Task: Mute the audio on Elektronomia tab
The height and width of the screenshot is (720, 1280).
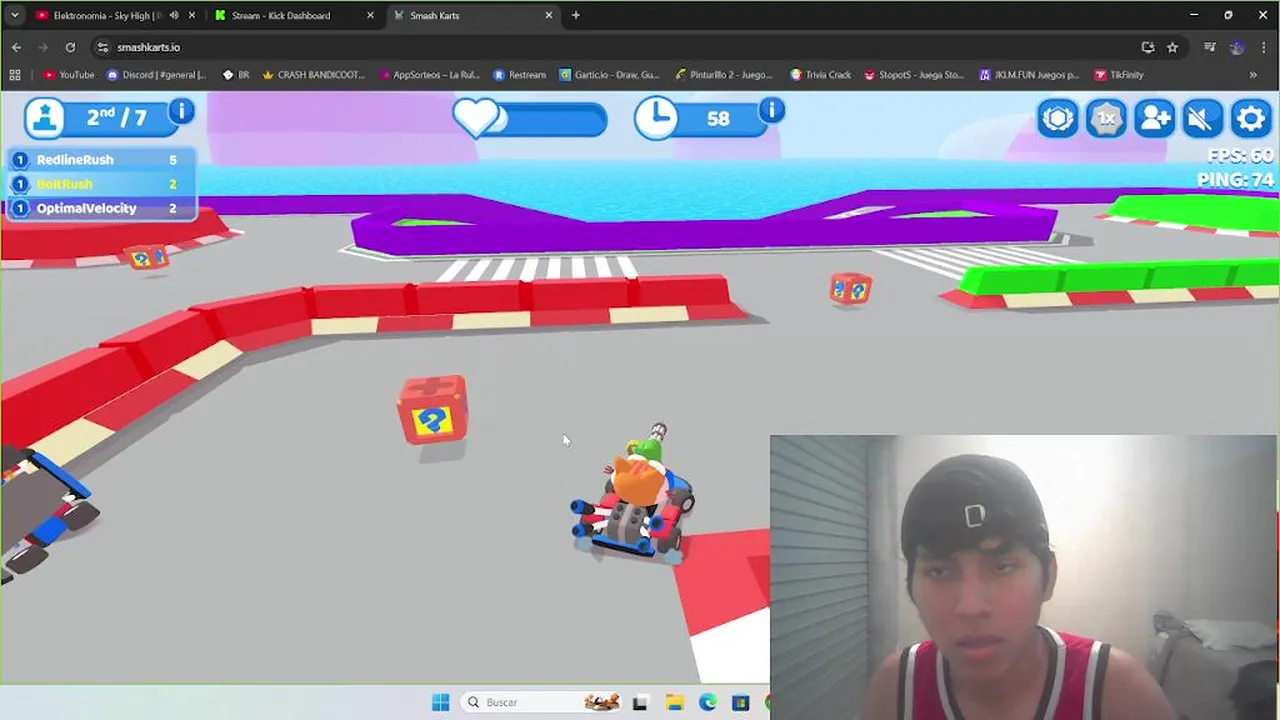Action: tap(174, 15)
